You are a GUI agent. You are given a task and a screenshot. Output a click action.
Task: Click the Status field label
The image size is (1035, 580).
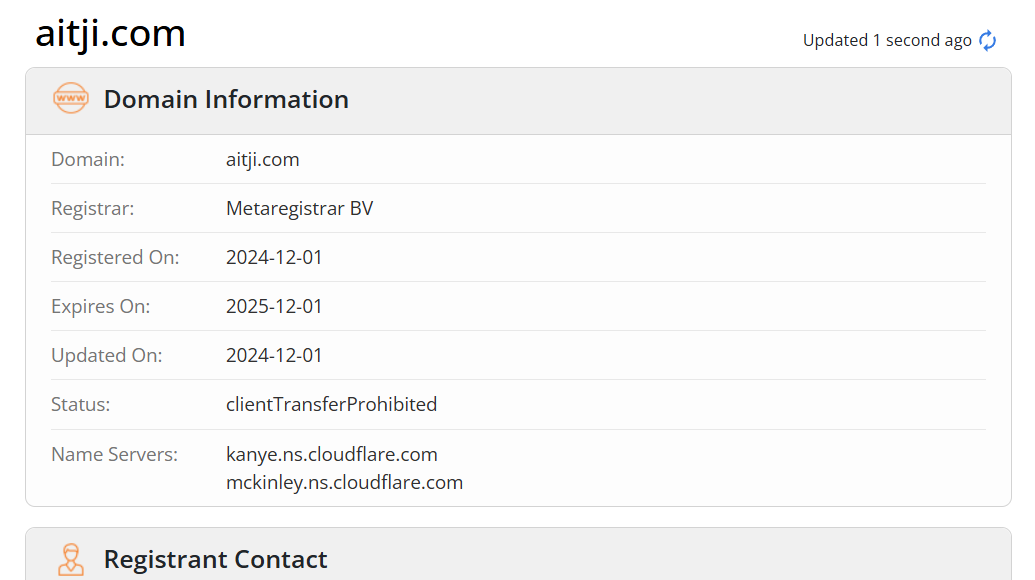click(81, 404)
